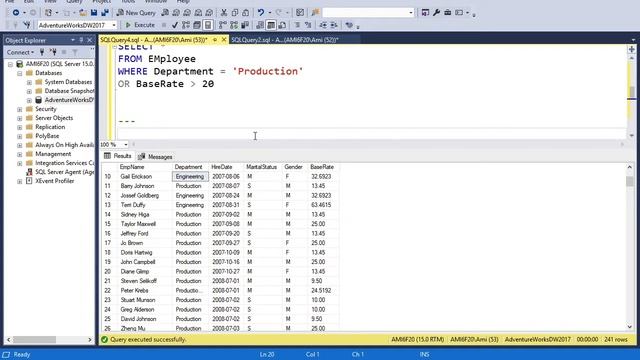Click the Save All icon
Viewport: 640px width, 360px height.
coord(105,13)
